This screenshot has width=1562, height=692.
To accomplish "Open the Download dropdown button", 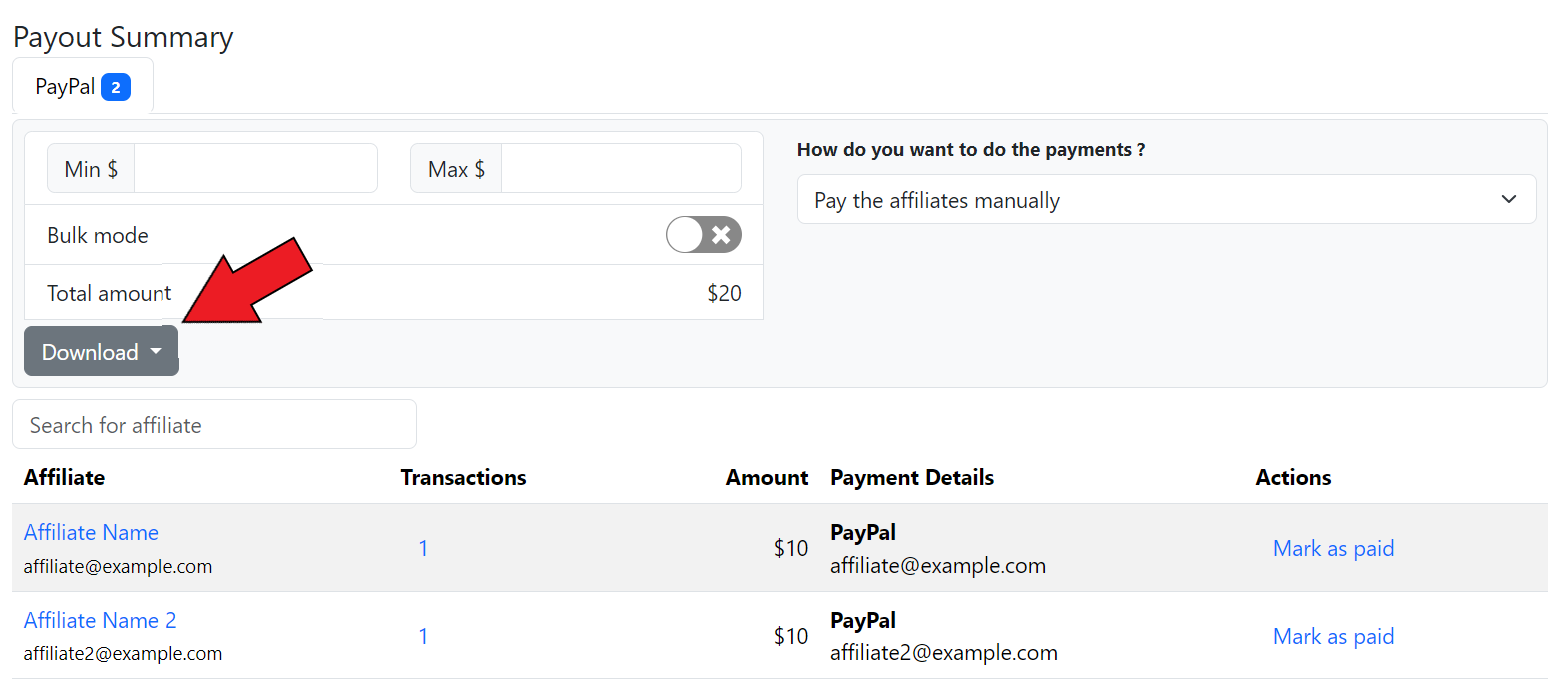I will [101, 352].
